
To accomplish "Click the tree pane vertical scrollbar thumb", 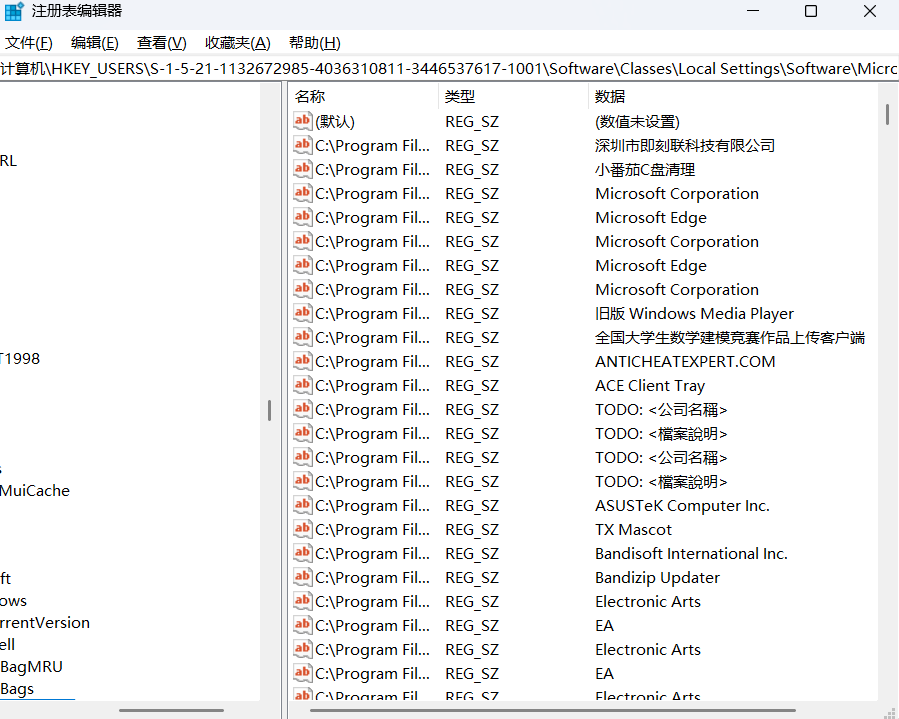I will [269, 411].
